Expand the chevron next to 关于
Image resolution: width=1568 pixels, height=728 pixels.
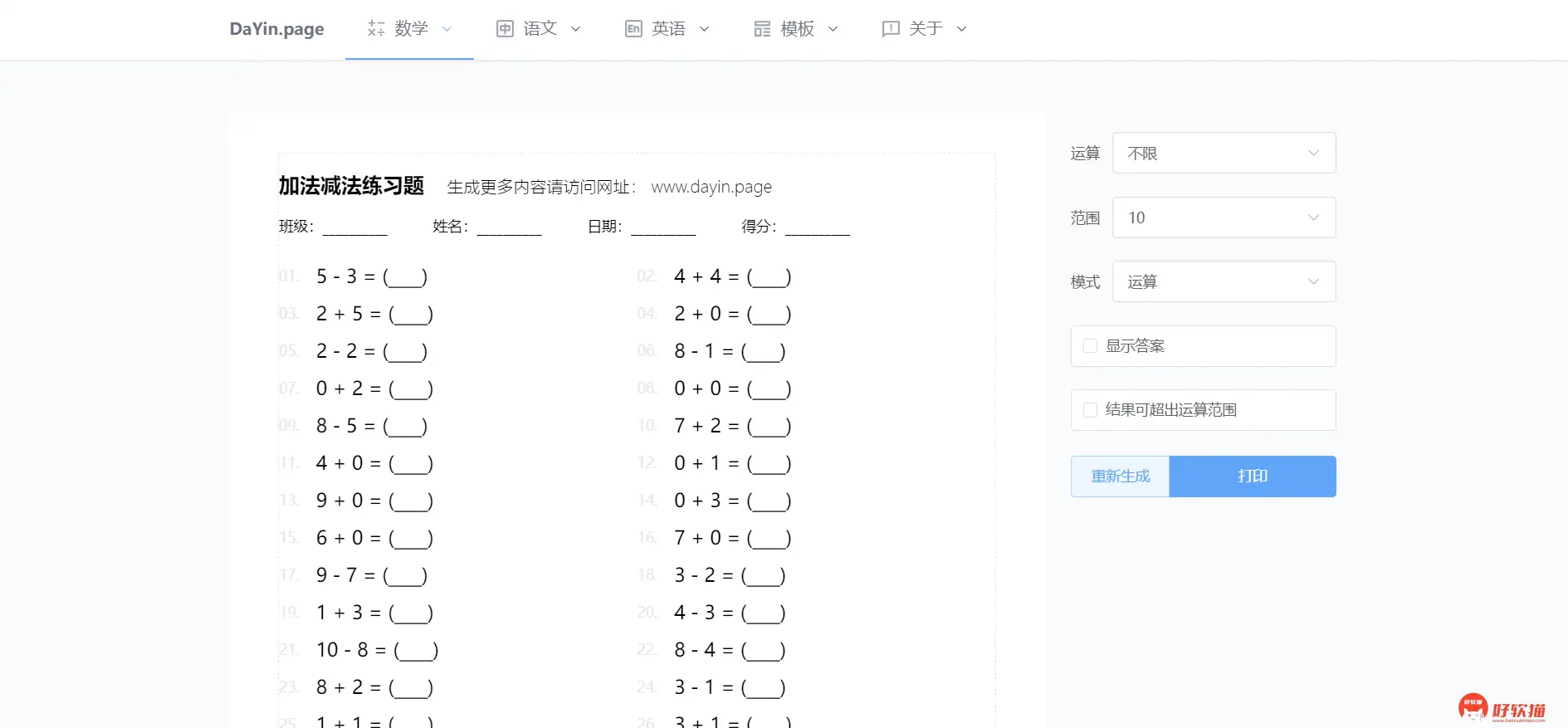(961, 29)
